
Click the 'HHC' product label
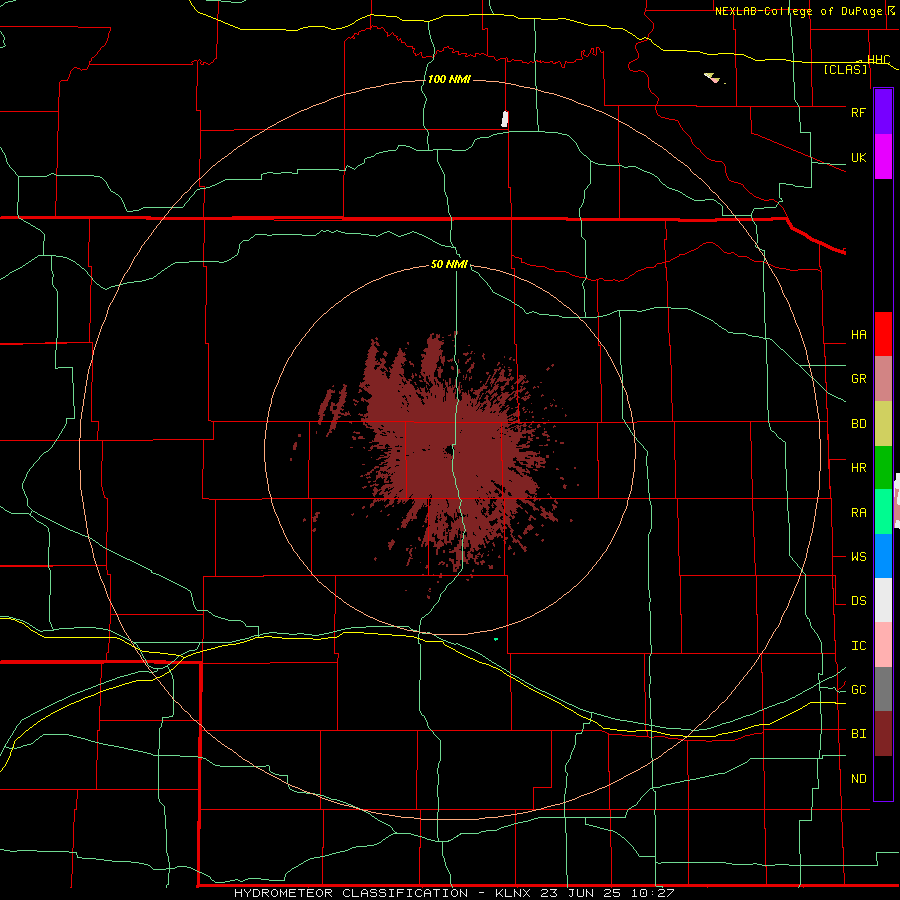878,60
